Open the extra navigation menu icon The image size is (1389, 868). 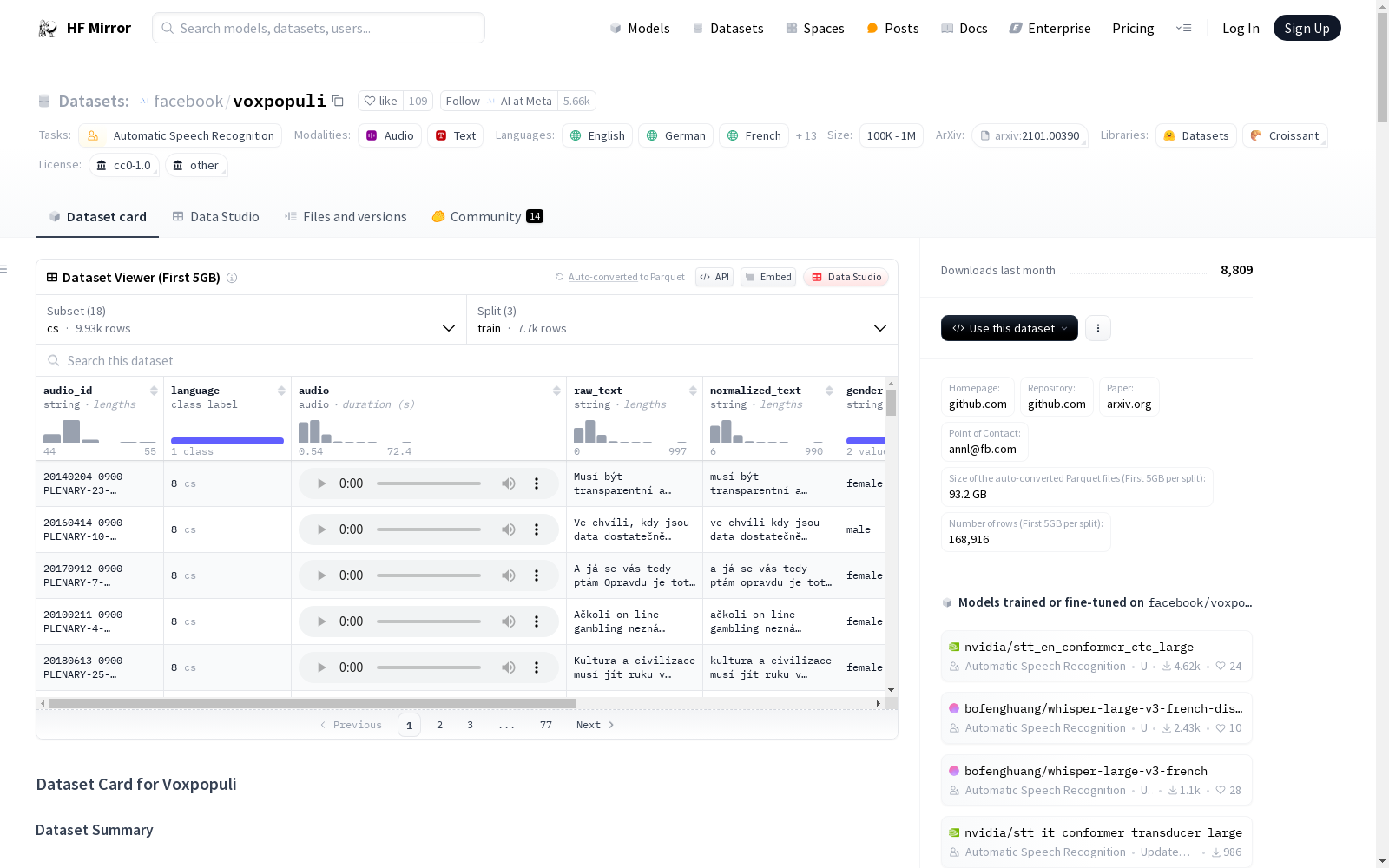click(1183, 28)
